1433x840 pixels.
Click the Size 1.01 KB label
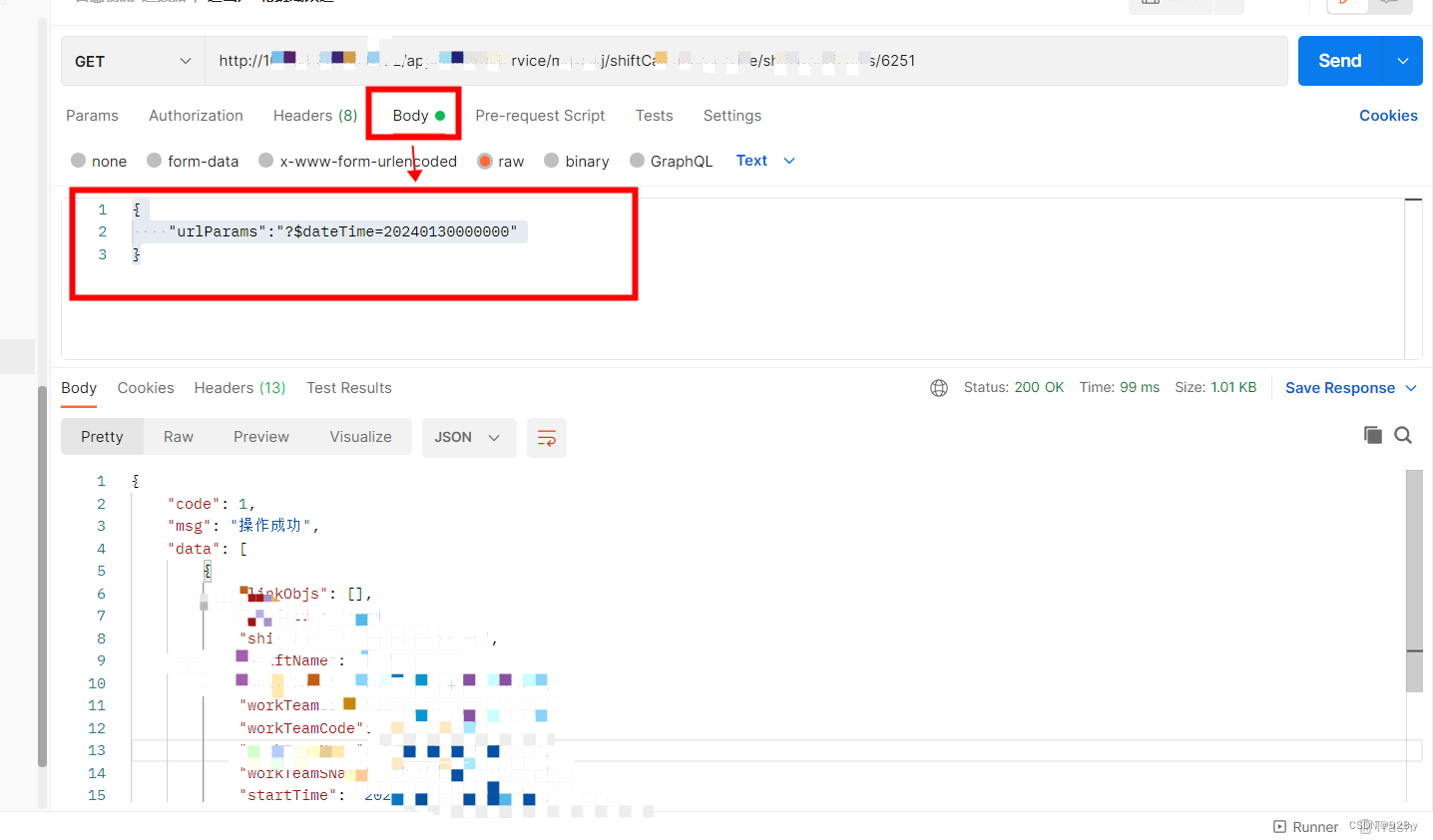[x=1215, y=387]
